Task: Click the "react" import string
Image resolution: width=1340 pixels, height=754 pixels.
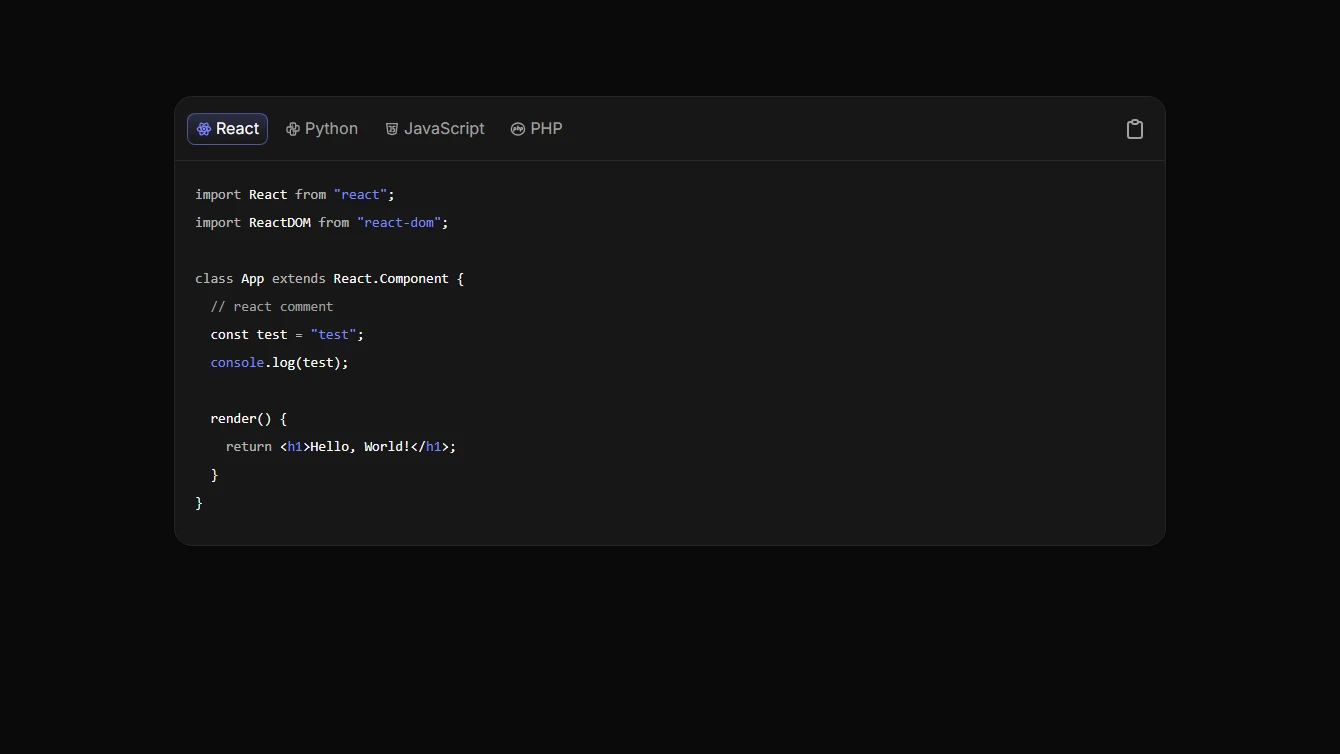Action: [360, 195]
